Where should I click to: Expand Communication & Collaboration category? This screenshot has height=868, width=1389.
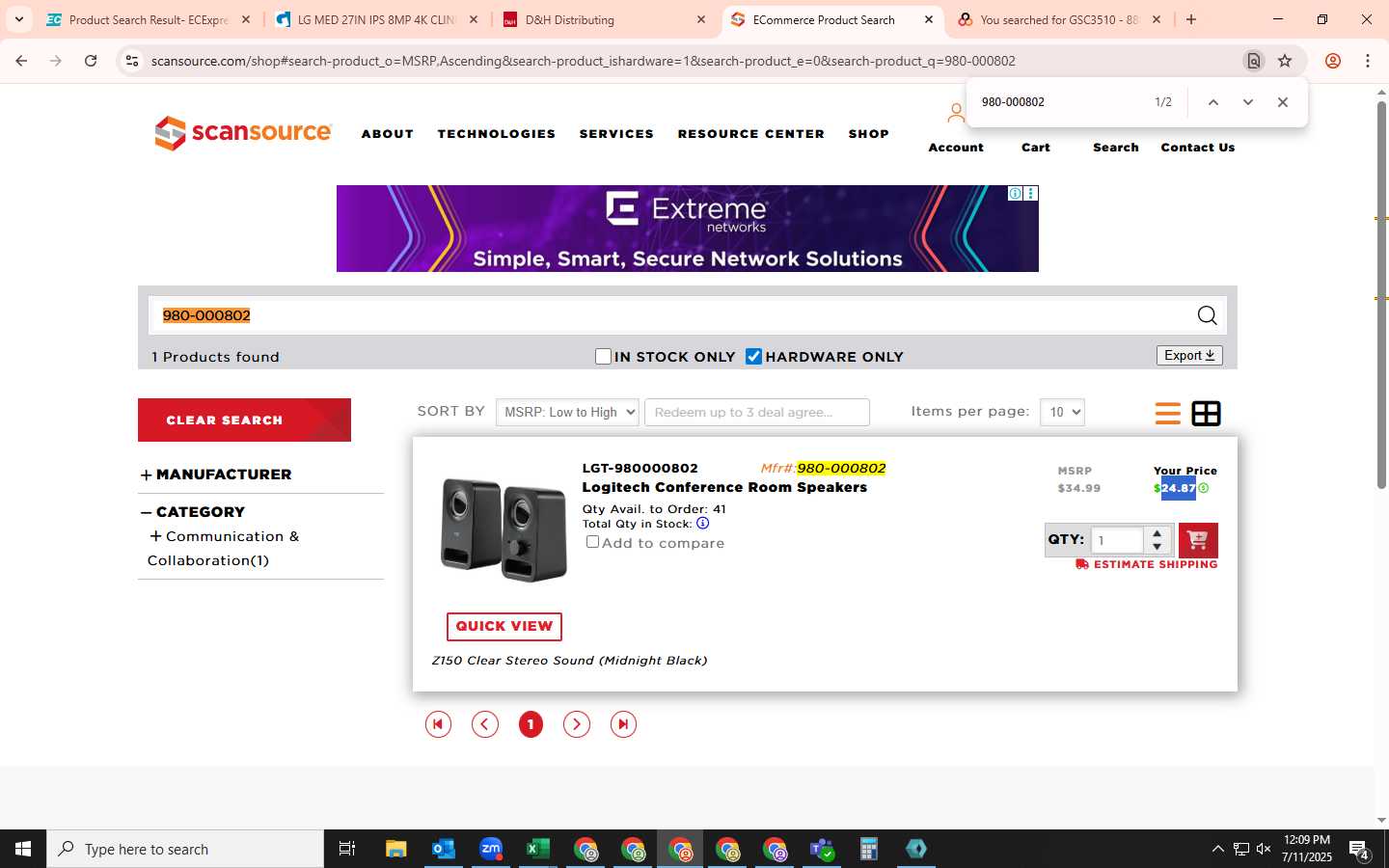point(155,536)
